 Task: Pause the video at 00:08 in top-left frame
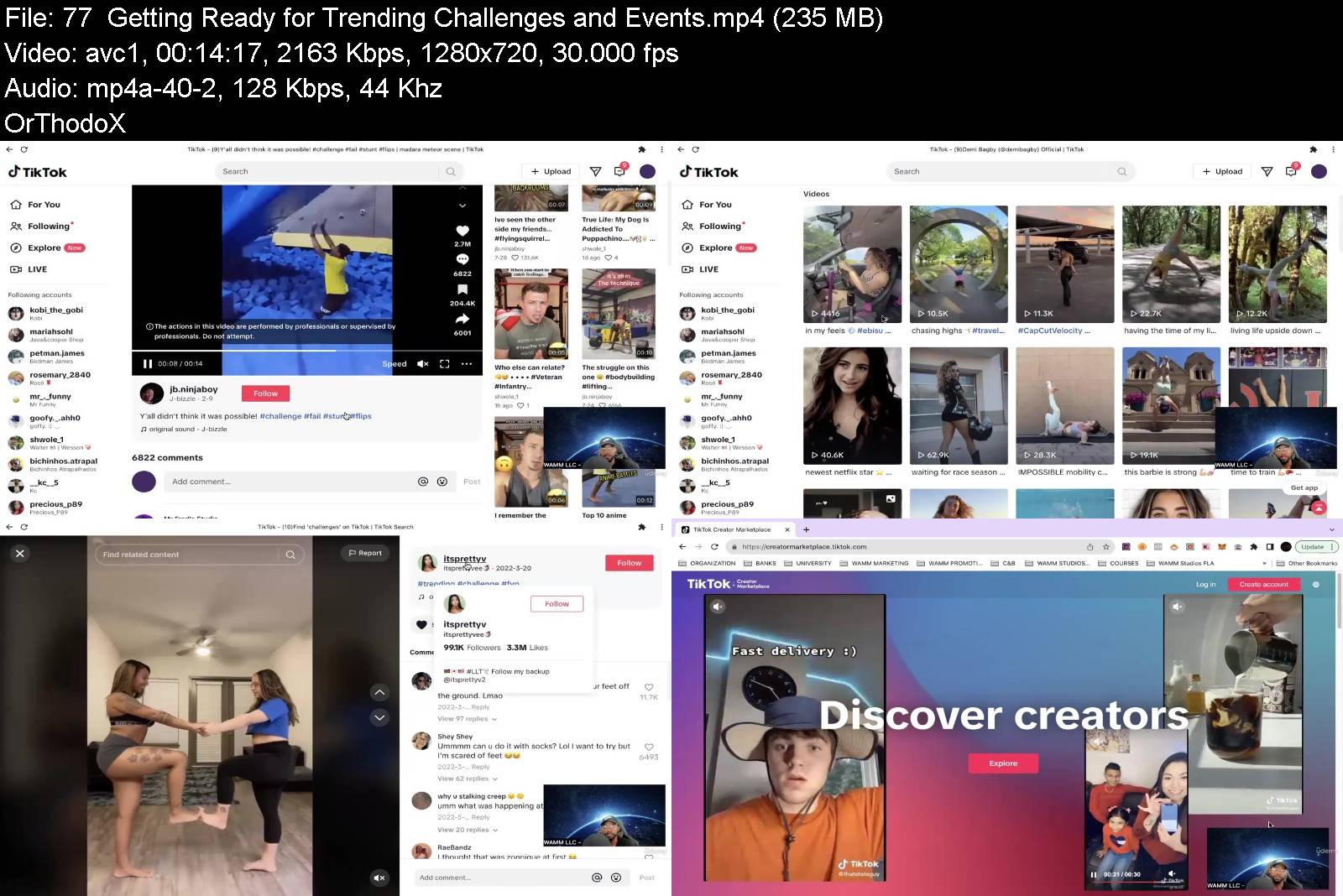148,363
